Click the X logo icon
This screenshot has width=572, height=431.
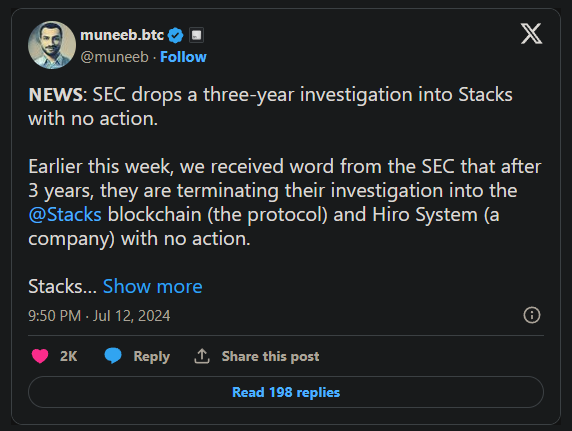click(x=532, y=34)
